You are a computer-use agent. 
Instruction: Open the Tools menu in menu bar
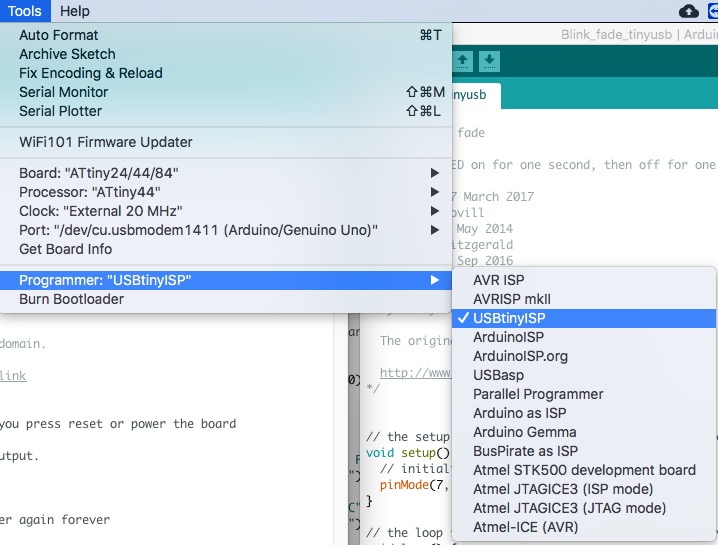click(25, 11)
